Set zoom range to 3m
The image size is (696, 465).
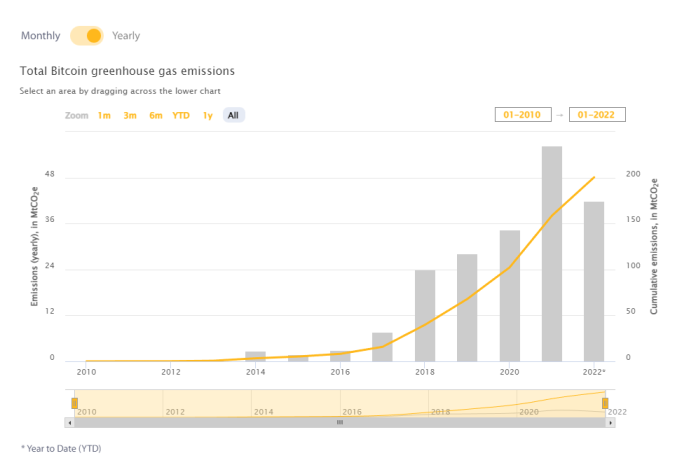click(x=130, y=115)
